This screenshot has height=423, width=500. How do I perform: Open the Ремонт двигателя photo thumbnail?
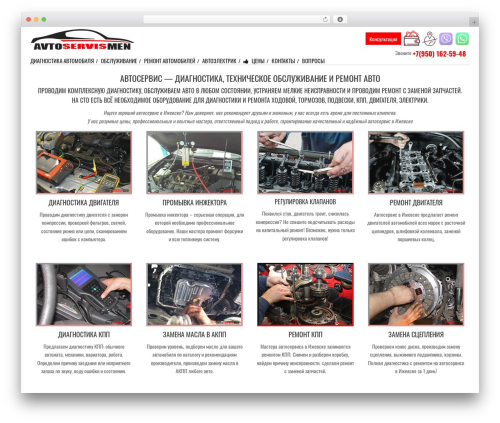coord(416,162)
